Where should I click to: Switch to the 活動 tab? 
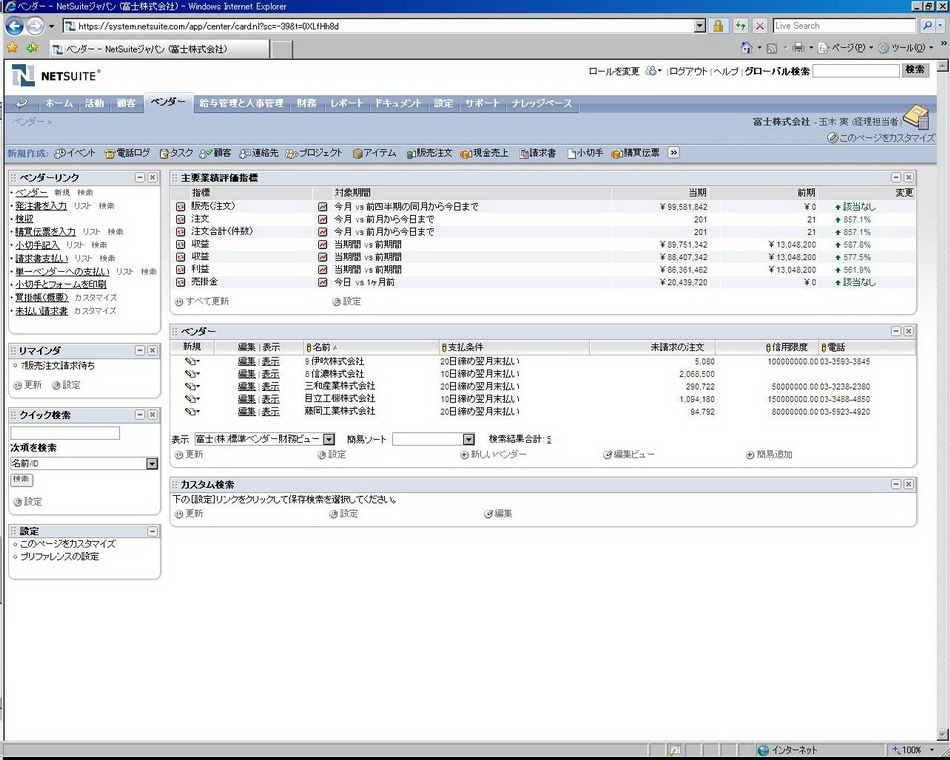tap(94, 104)
